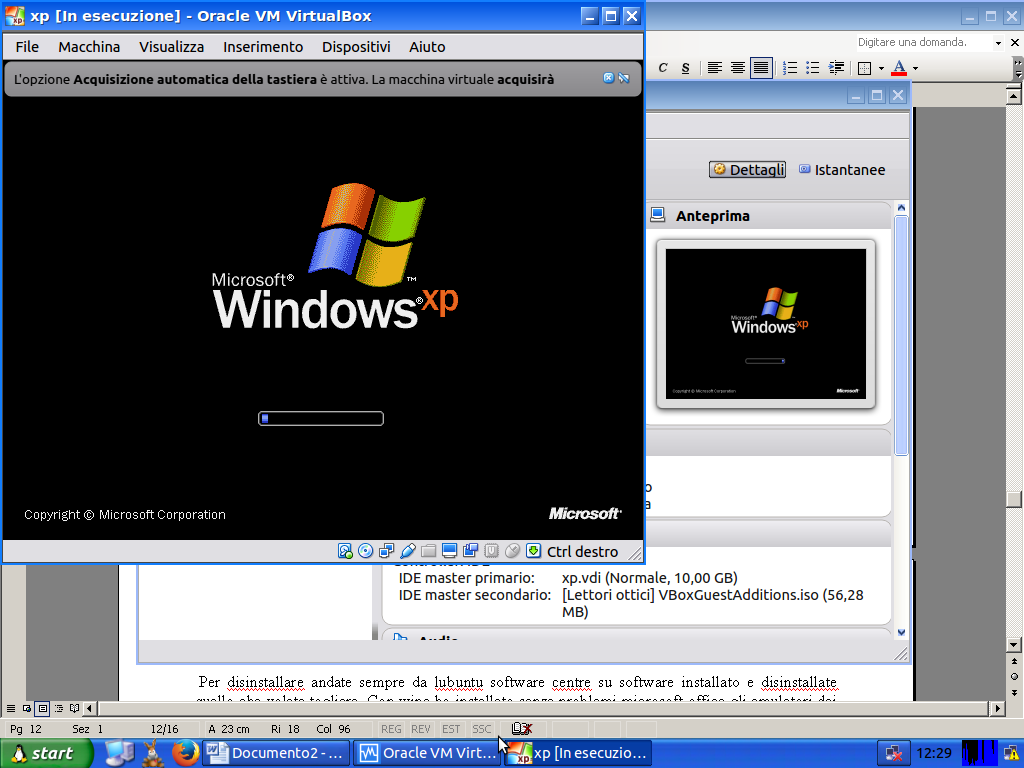
Task: Click the bullet list icon in Word
Action: [812, 68]
